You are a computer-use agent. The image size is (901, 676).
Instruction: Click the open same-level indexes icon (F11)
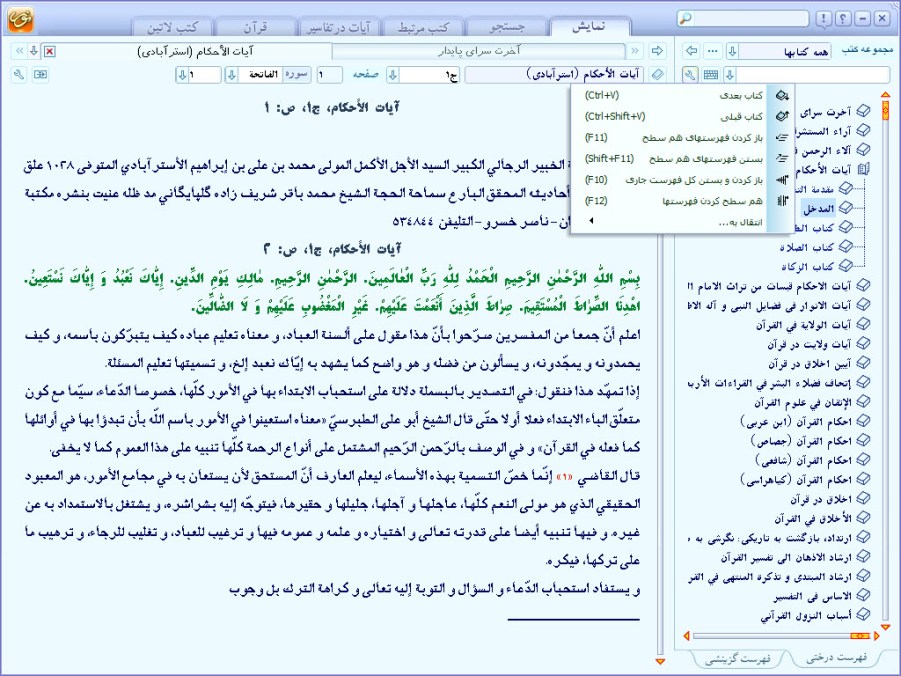[x=781, y=137]
